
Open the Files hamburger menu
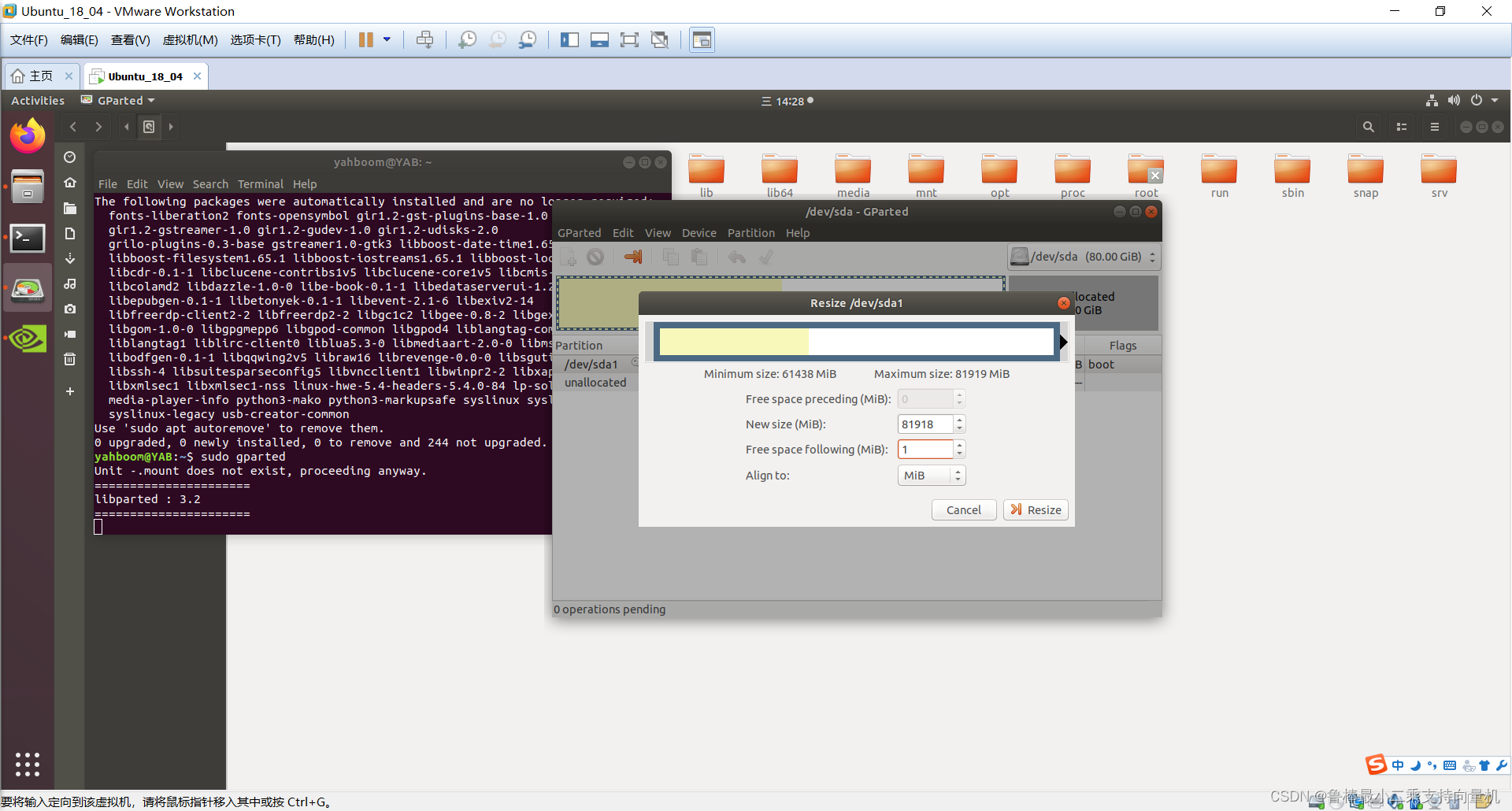[x=1435, y=127]
